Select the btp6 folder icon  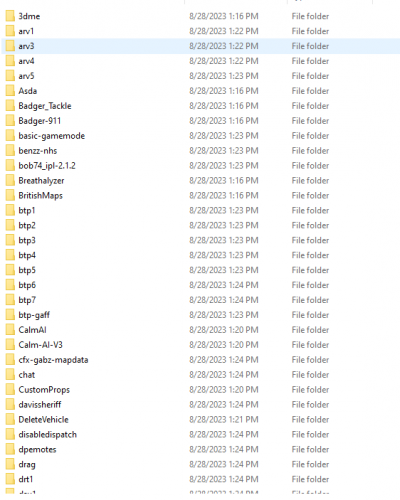10,285
